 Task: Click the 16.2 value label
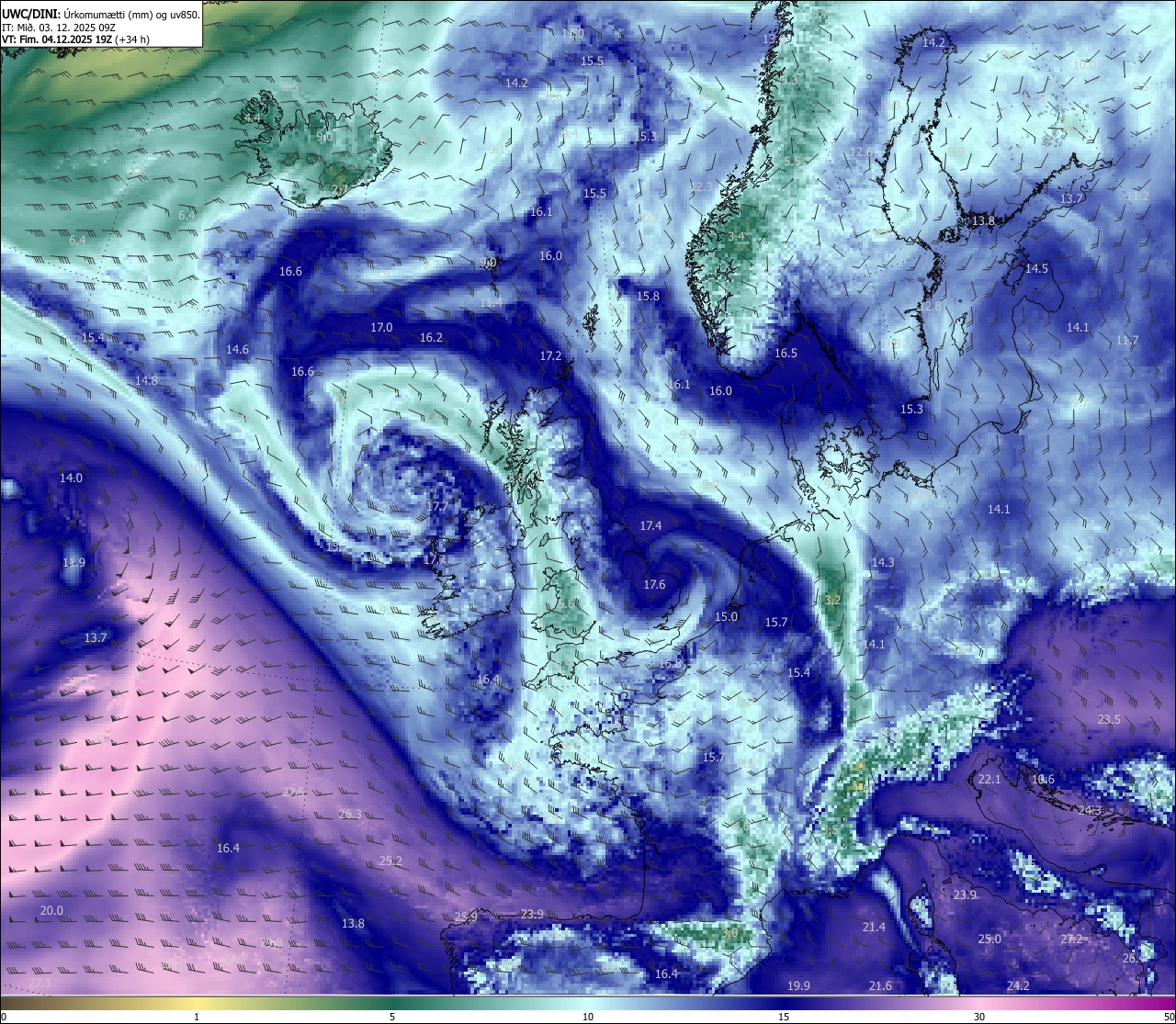431,337
